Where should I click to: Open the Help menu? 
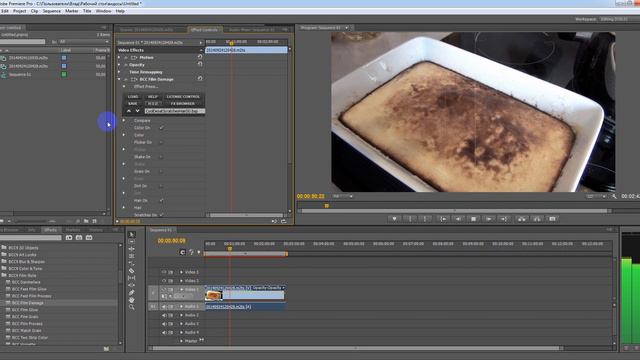pyautogui.click(x=120, y=11)
